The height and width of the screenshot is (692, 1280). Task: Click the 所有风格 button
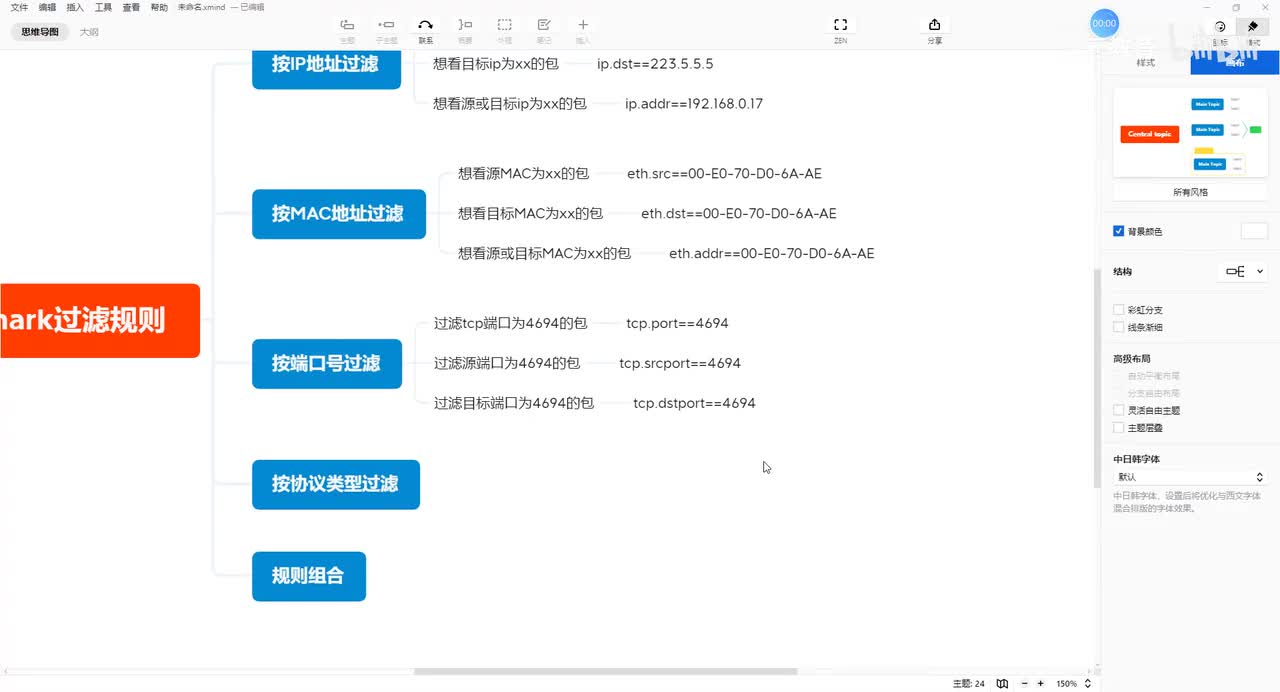click(x=1190, y=192)
